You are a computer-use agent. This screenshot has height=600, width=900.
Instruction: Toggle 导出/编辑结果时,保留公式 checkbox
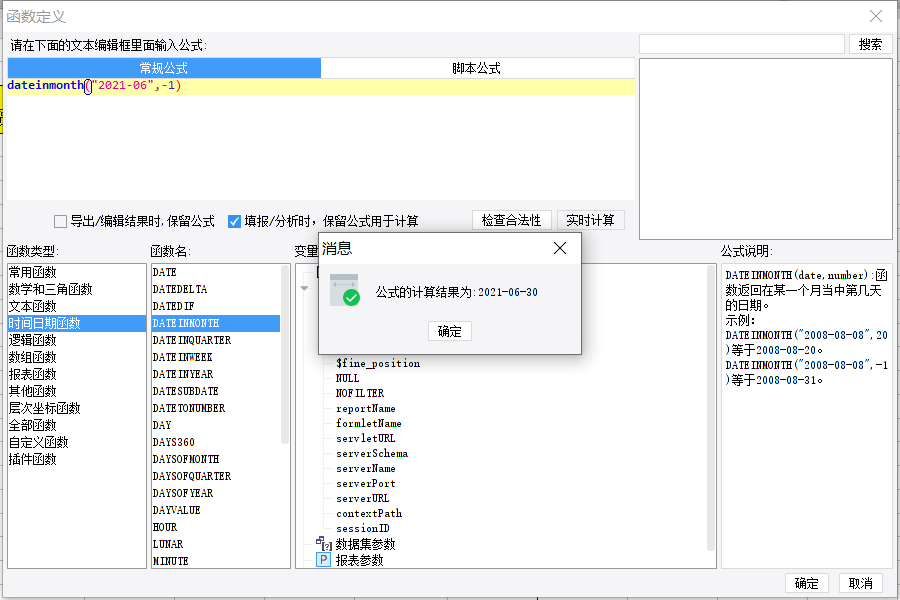(60, 221)
